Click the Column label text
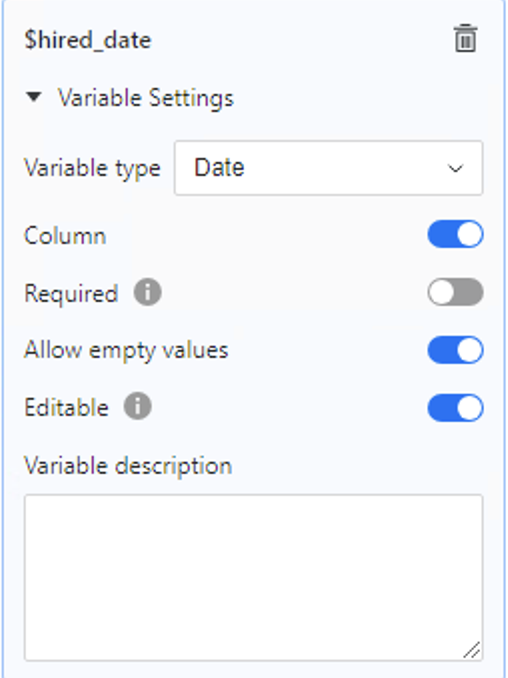508x678 pixels. click(x=65, y=236)
